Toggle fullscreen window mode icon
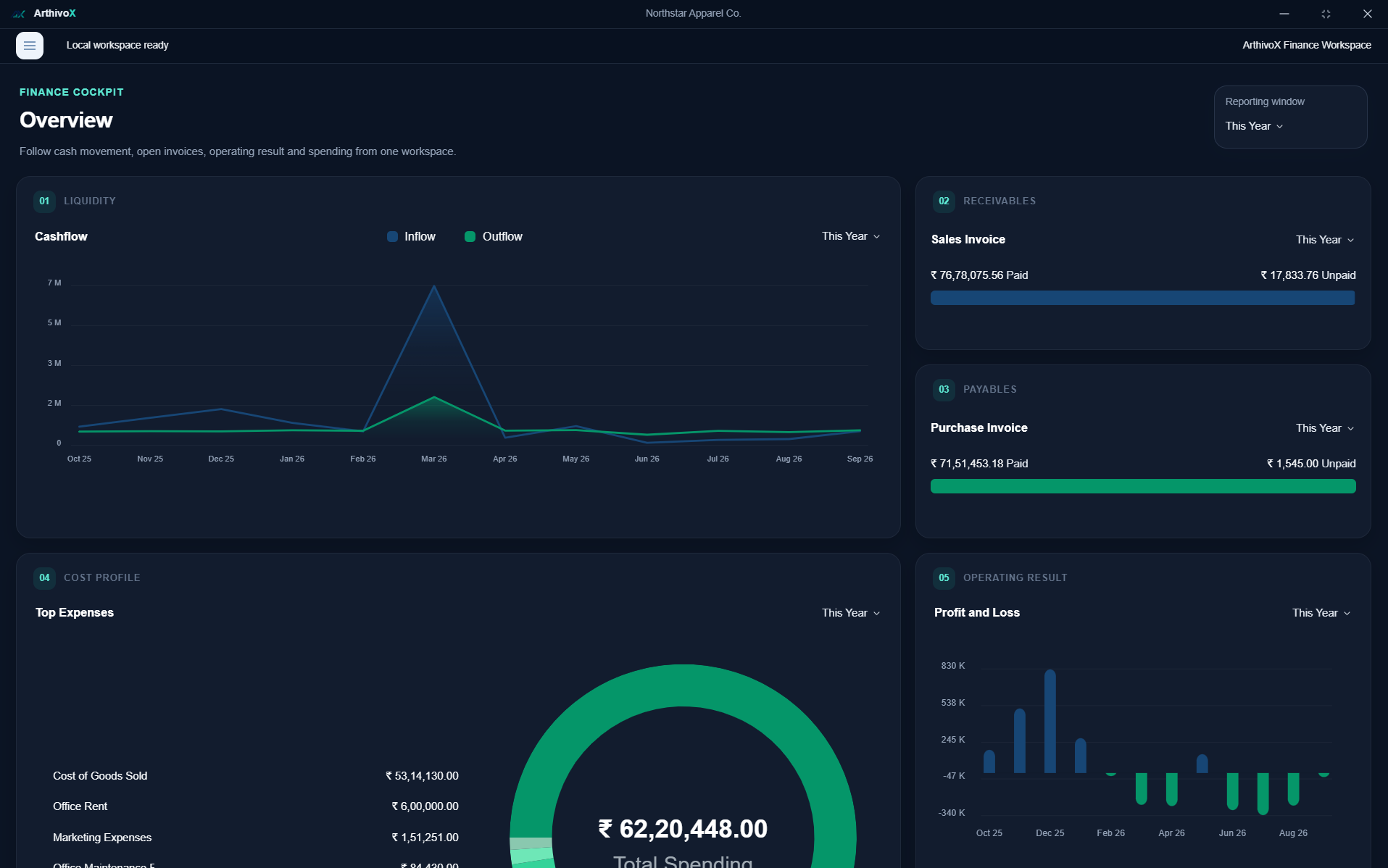Viewport: 1388px width, 868px height. pyautogui.click(x=1326, y=14)
